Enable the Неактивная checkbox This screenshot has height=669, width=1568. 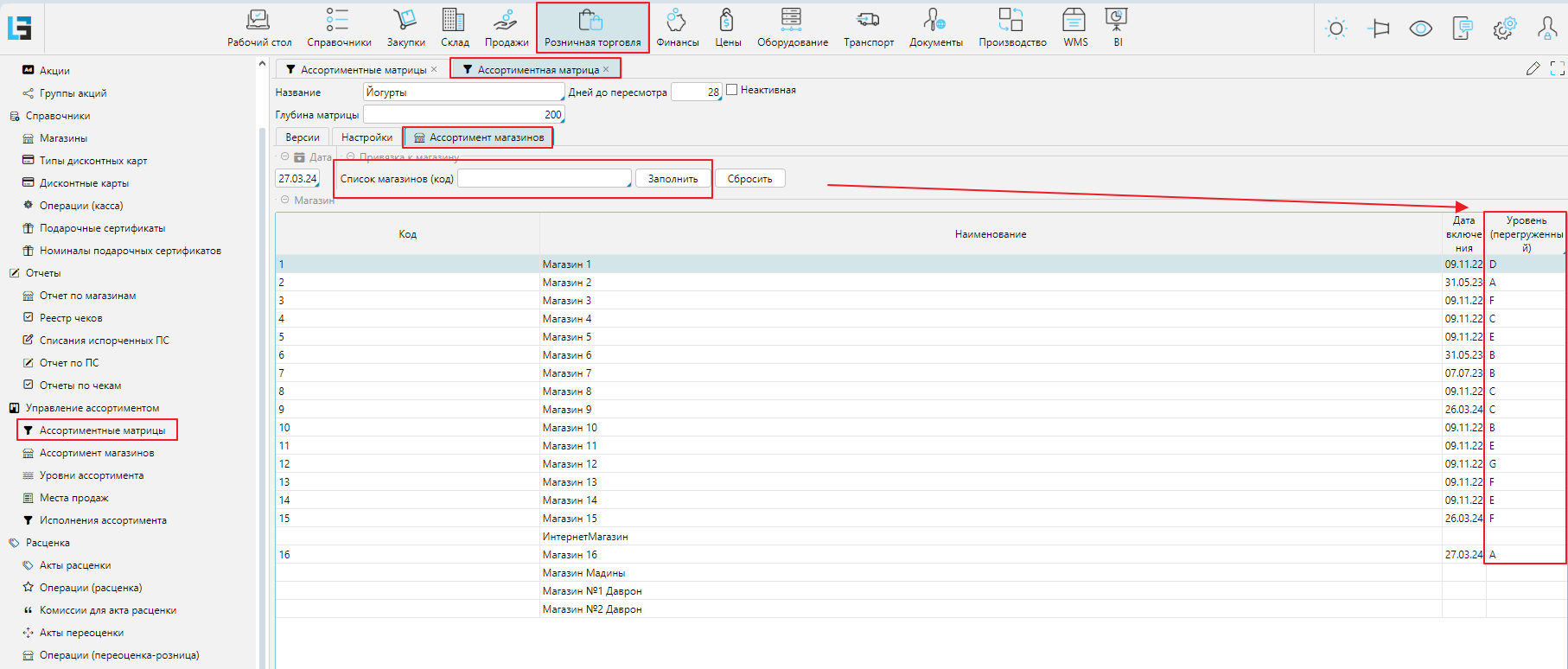[x=732, y=90]
